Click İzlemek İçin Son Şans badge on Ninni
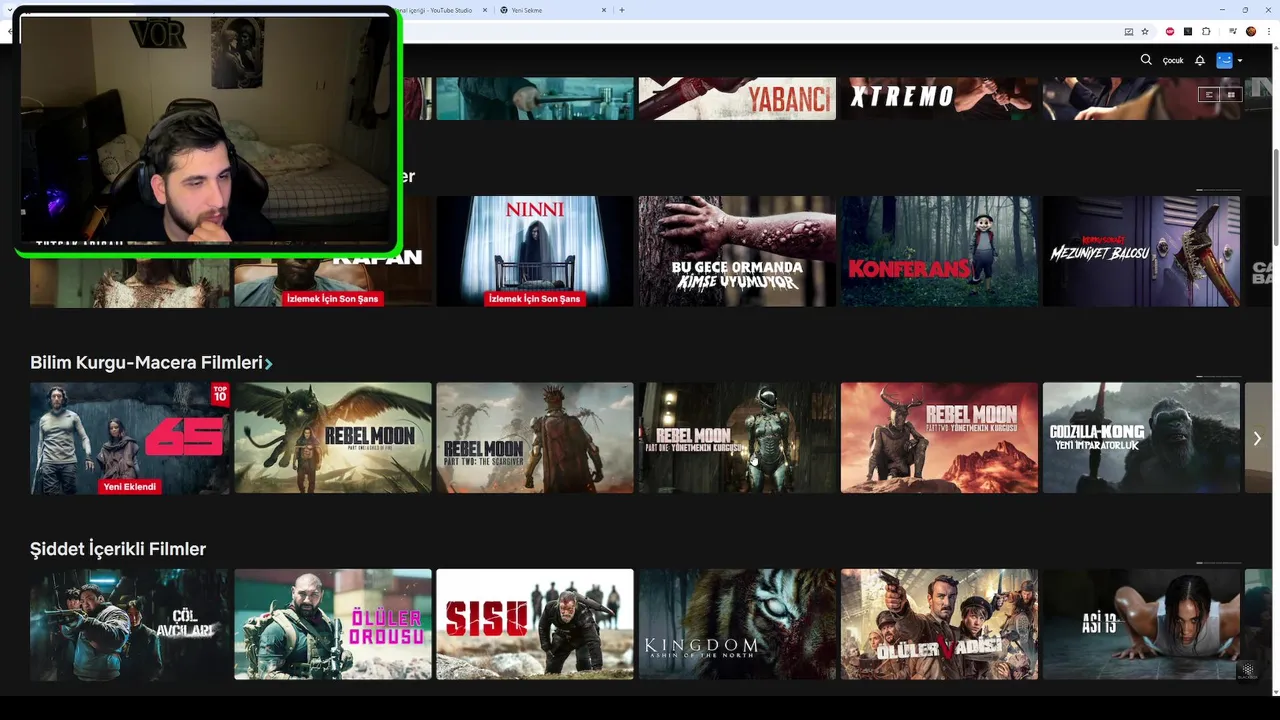This screenshot has width=1280, height=720. [x=534, y=299]
